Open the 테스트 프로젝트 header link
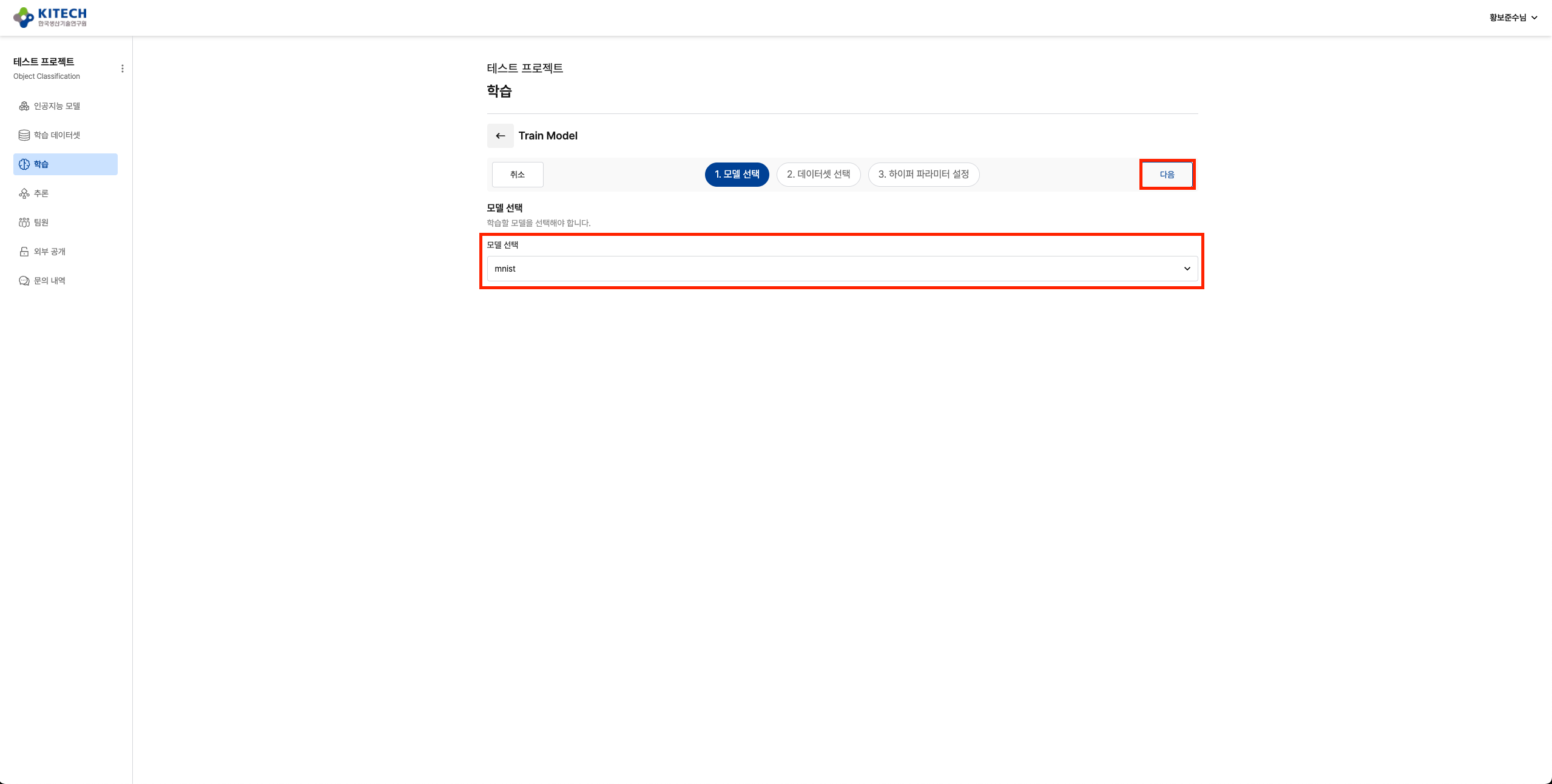 [x=524, y=67]
